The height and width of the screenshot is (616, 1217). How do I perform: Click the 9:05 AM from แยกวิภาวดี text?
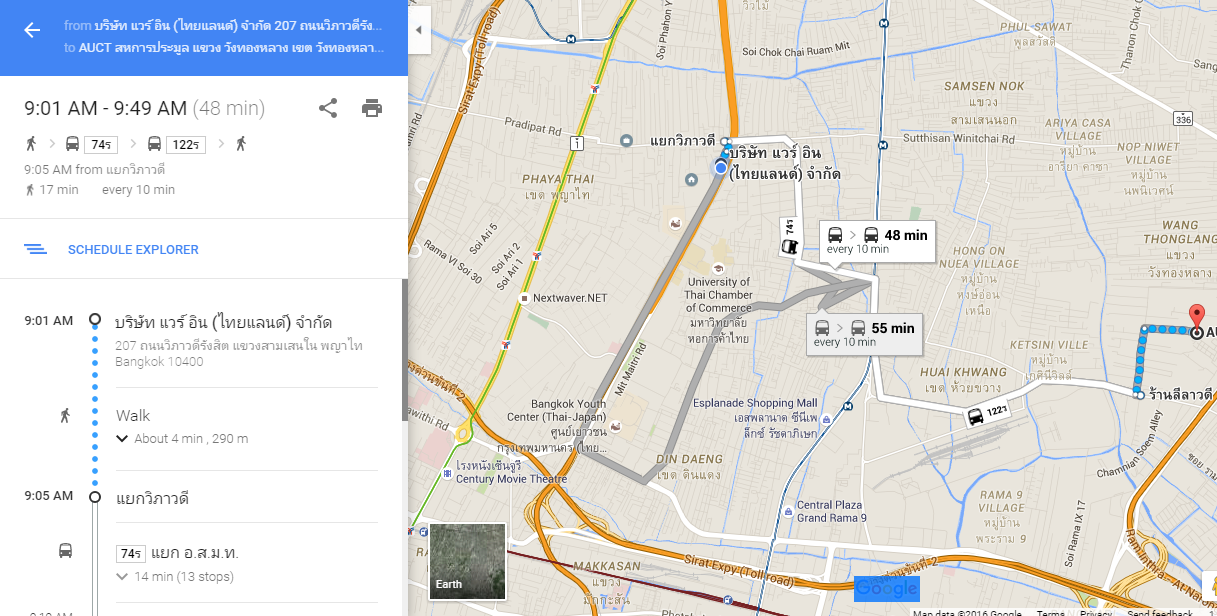[x=94, y=170]
